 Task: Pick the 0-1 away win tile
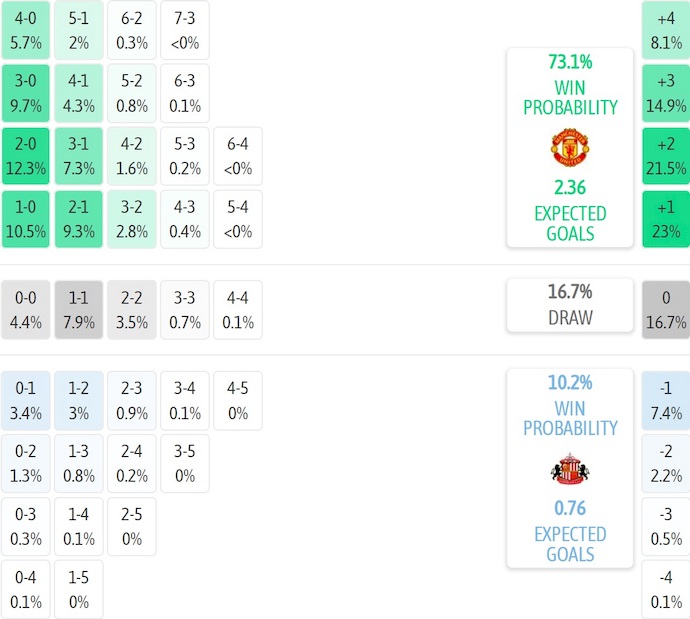click(25, 400)
